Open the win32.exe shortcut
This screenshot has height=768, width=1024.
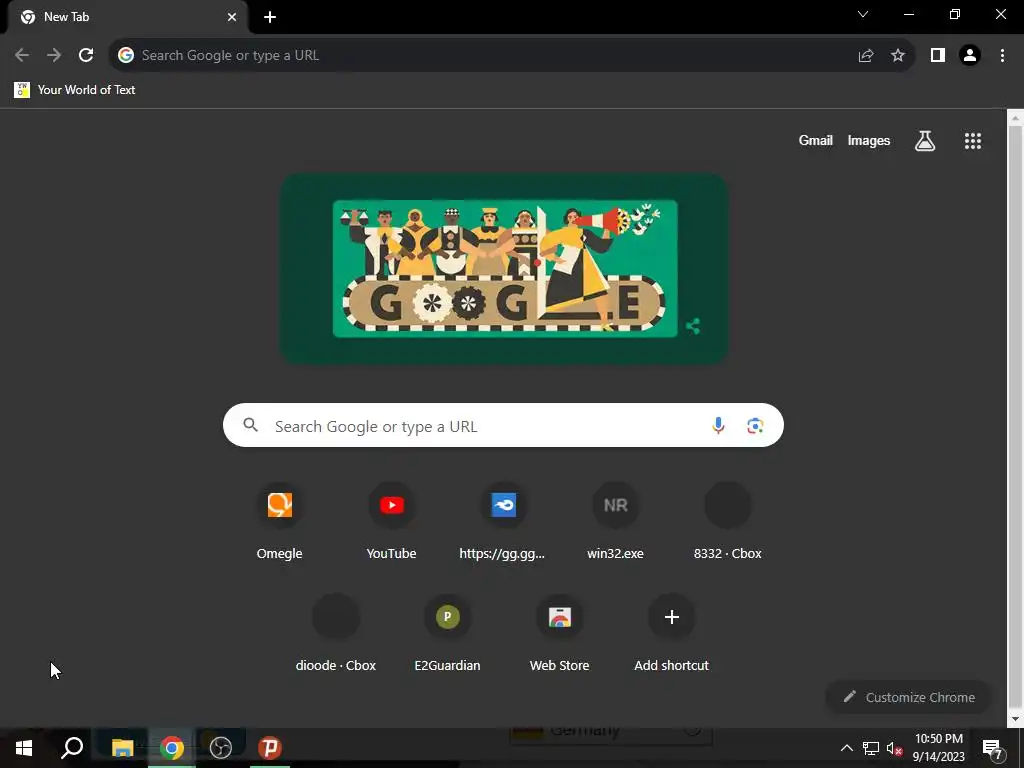tap(615, 521)
